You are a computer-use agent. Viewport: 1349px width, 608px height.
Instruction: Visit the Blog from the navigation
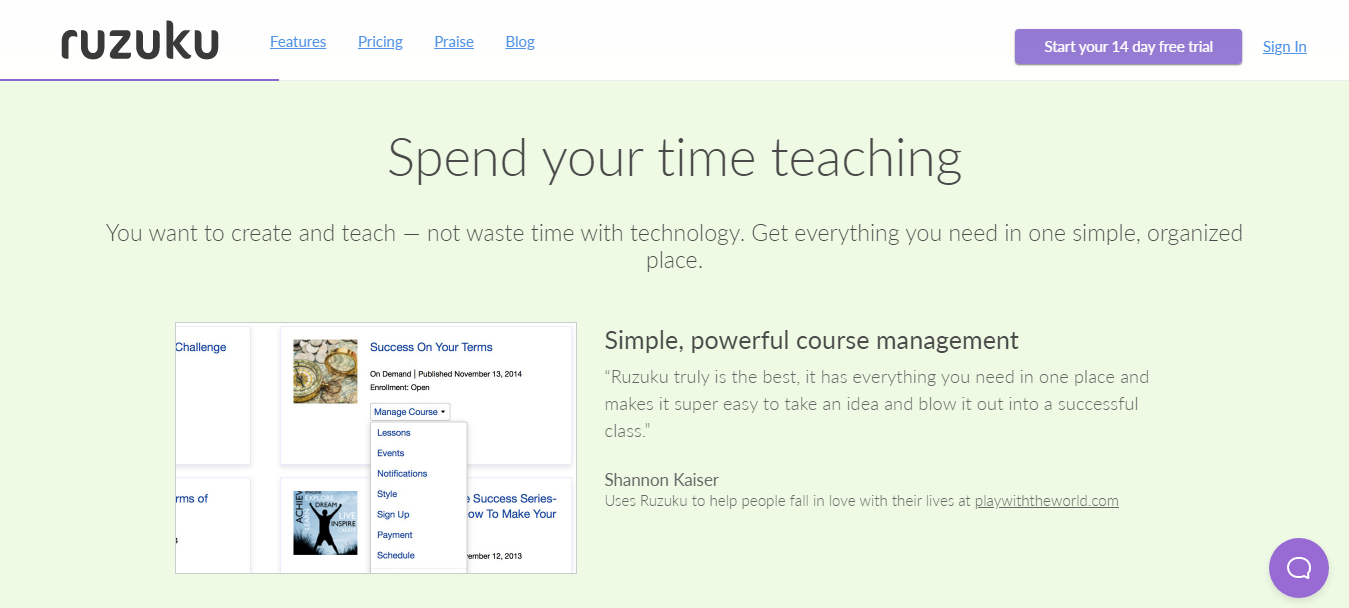coord(520,42)
